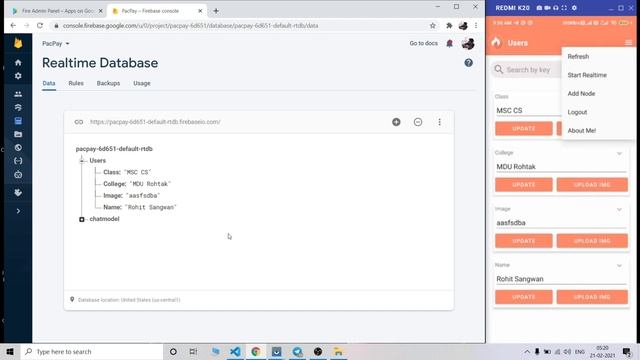640x360 pixels.
Task: Open Authentication users icon in sidebar
Action: 18,94
